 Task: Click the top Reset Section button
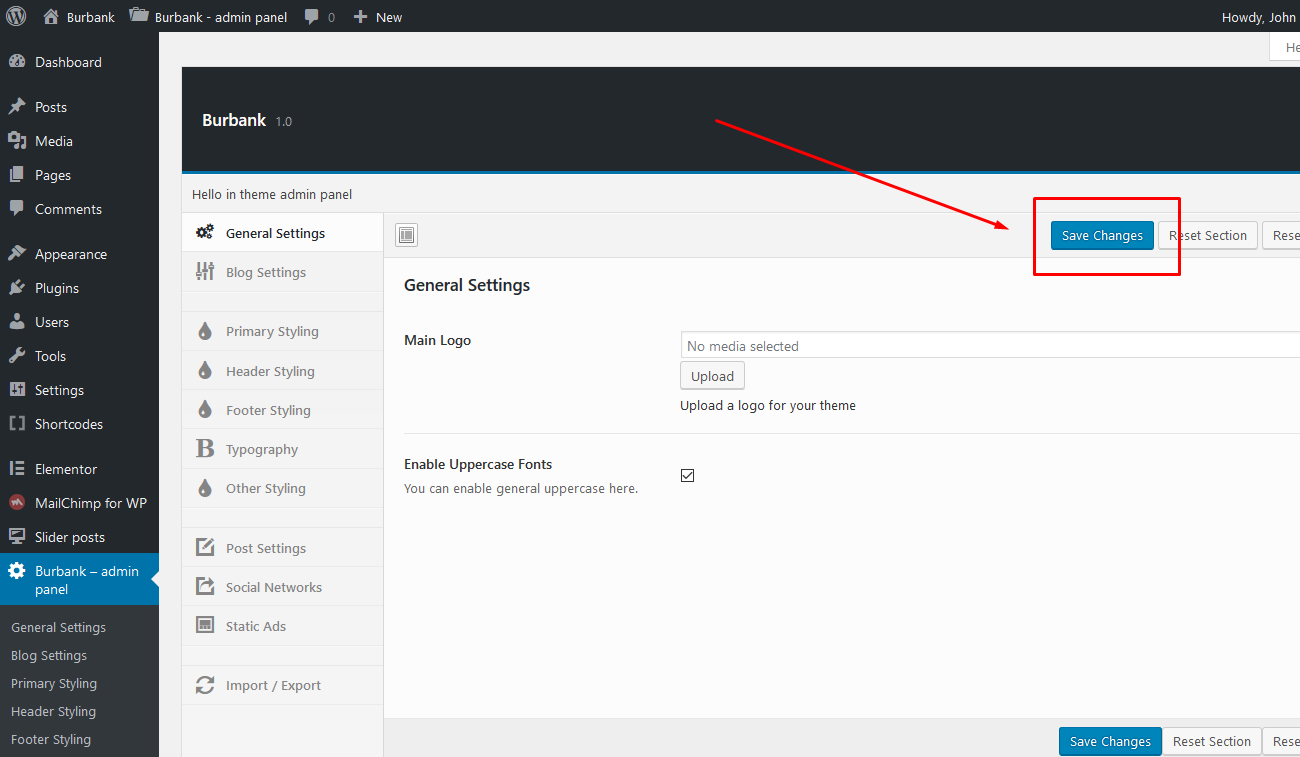click(x=1208, y=235)
